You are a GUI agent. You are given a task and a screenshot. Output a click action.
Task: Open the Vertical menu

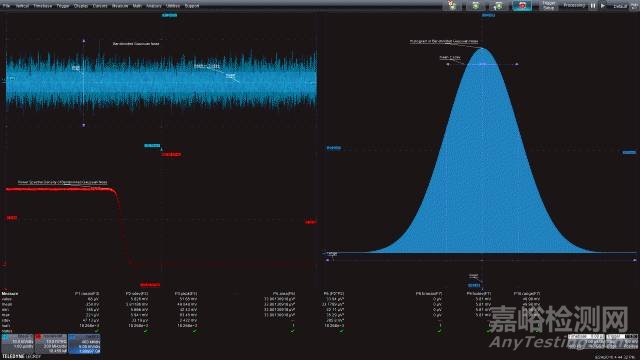[22, 6]
